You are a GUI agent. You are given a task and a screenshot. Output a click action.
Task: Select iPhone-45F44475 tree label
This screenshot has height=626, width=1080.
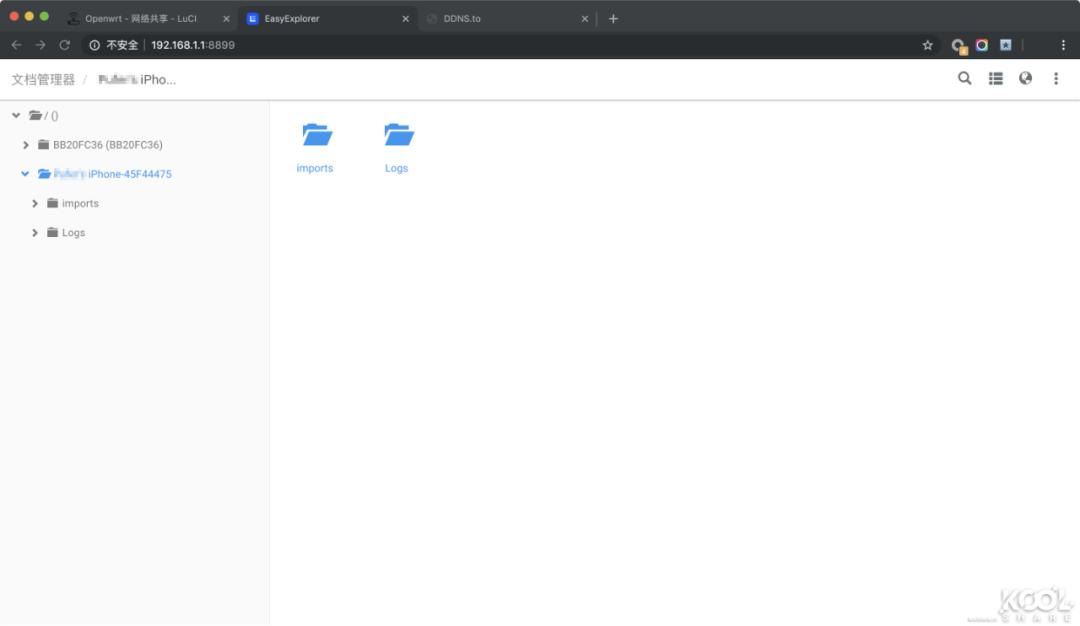pyautogui.click(x=113, y=174)
